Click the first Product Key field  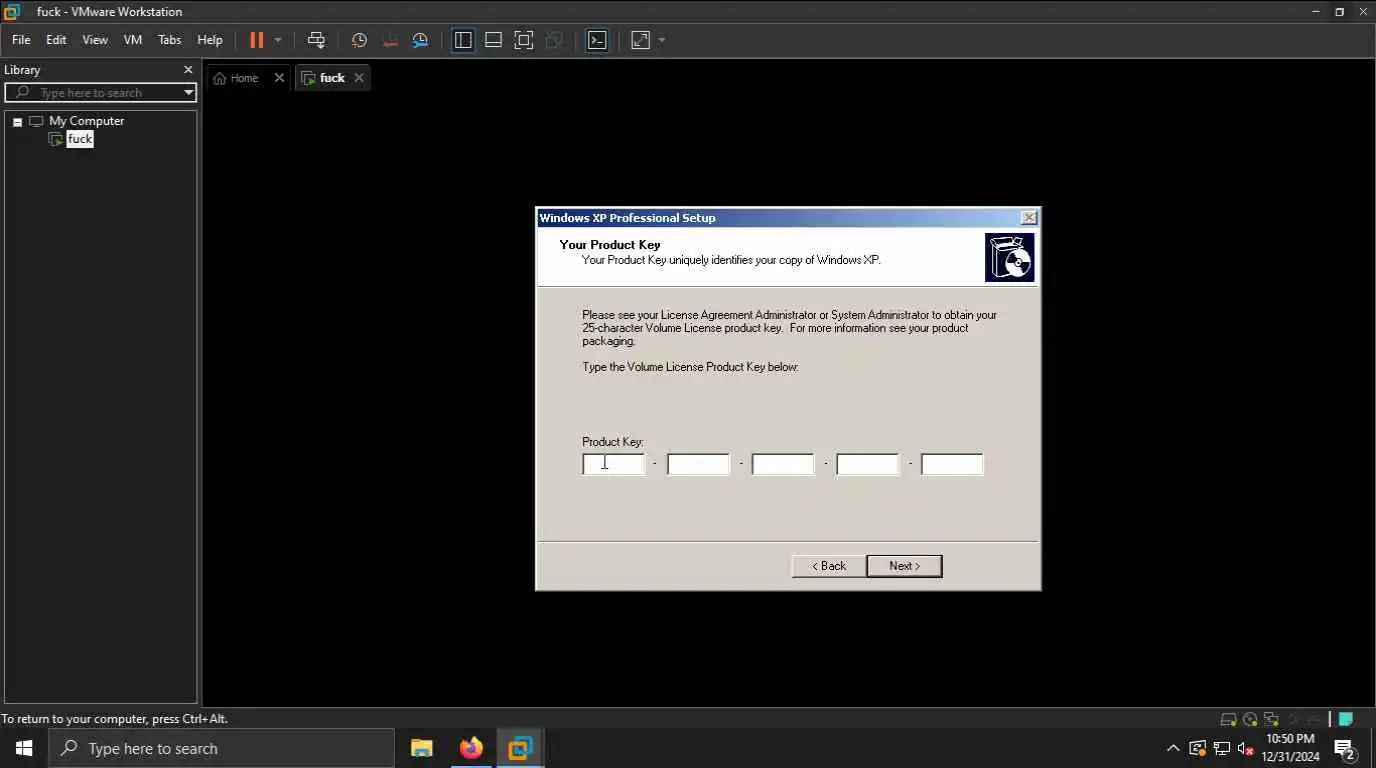(614, 464)
